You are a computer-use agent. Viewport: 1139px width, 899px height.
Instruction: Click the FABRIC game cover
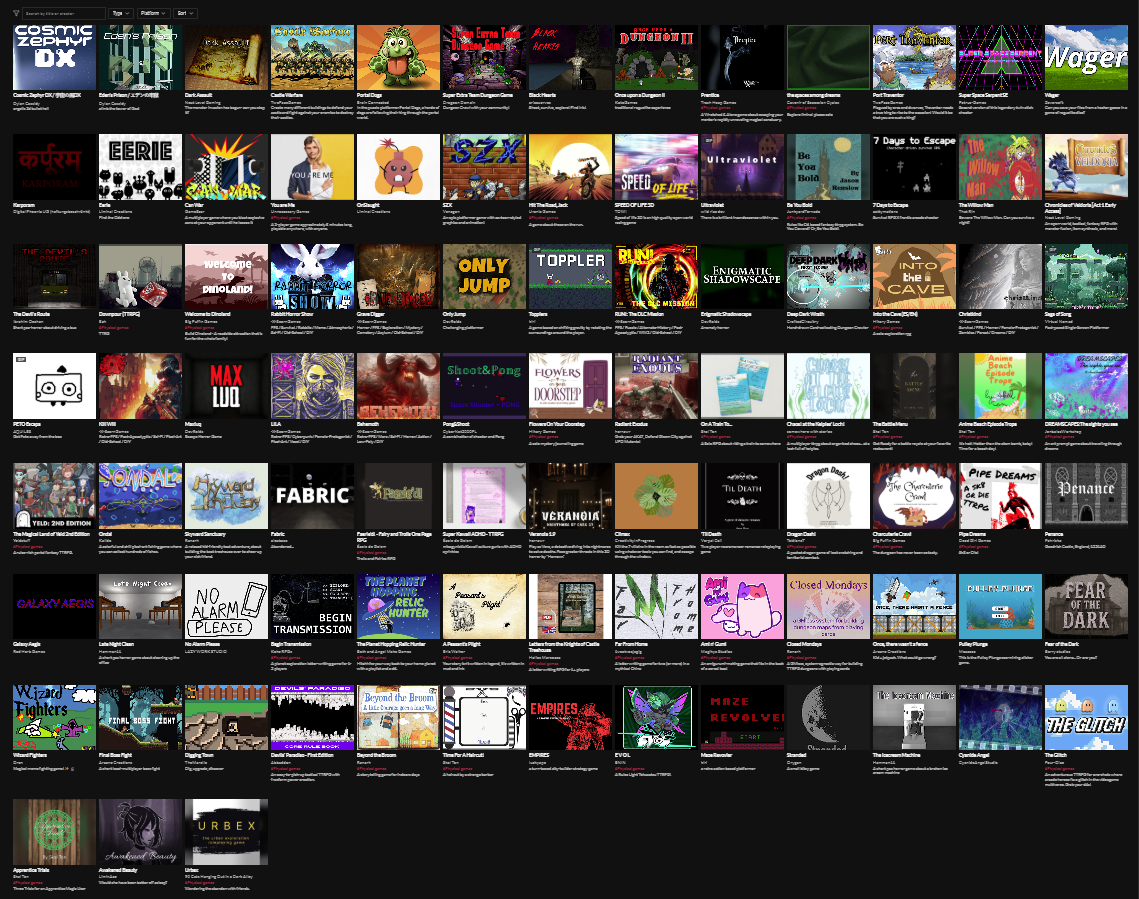312,496
